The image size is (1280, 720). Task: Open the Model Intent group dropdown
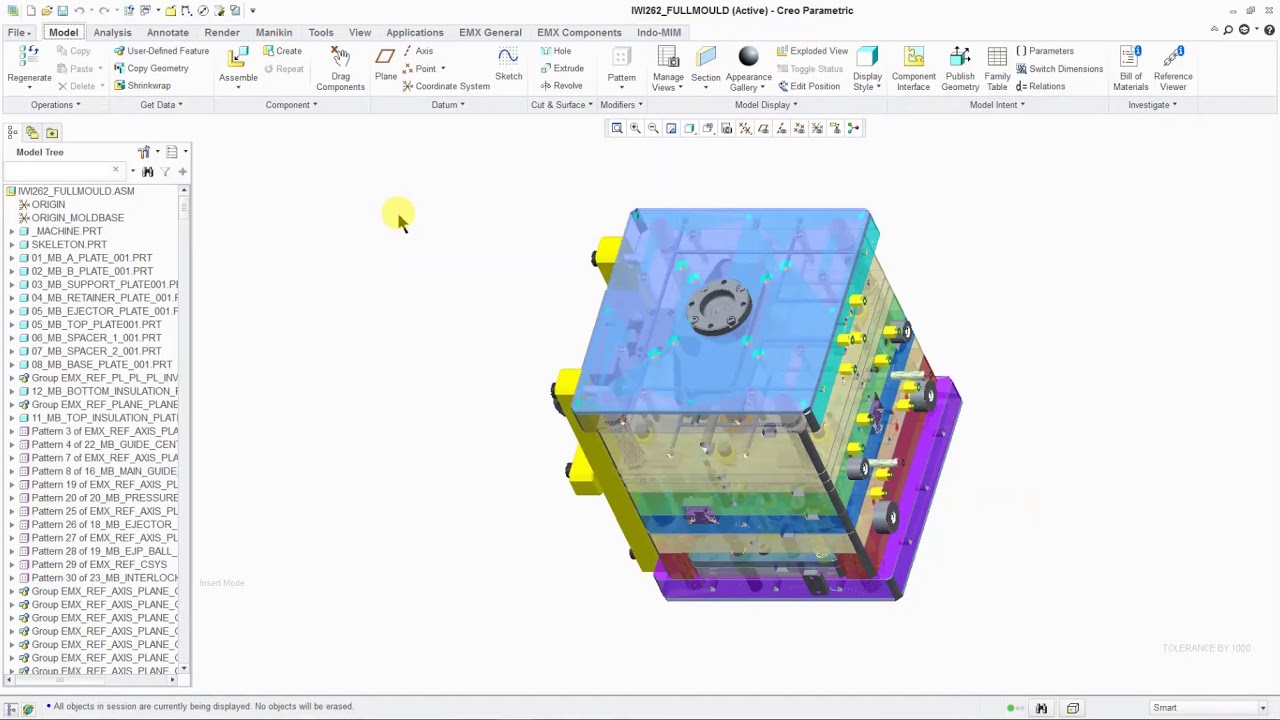(x=997, y=105)
